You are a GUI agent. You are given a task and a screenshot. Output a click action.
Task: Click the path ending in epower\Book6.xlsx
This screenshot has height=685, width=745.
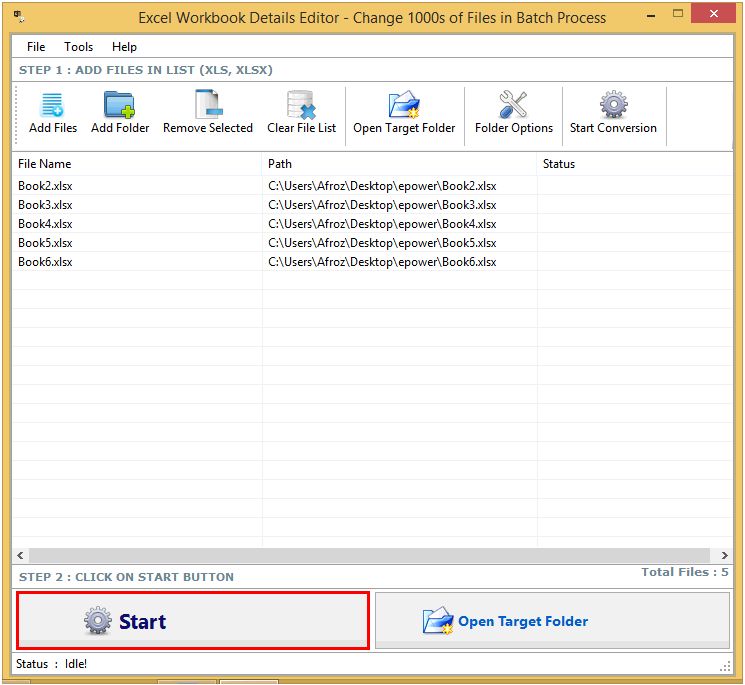(382, 262)
